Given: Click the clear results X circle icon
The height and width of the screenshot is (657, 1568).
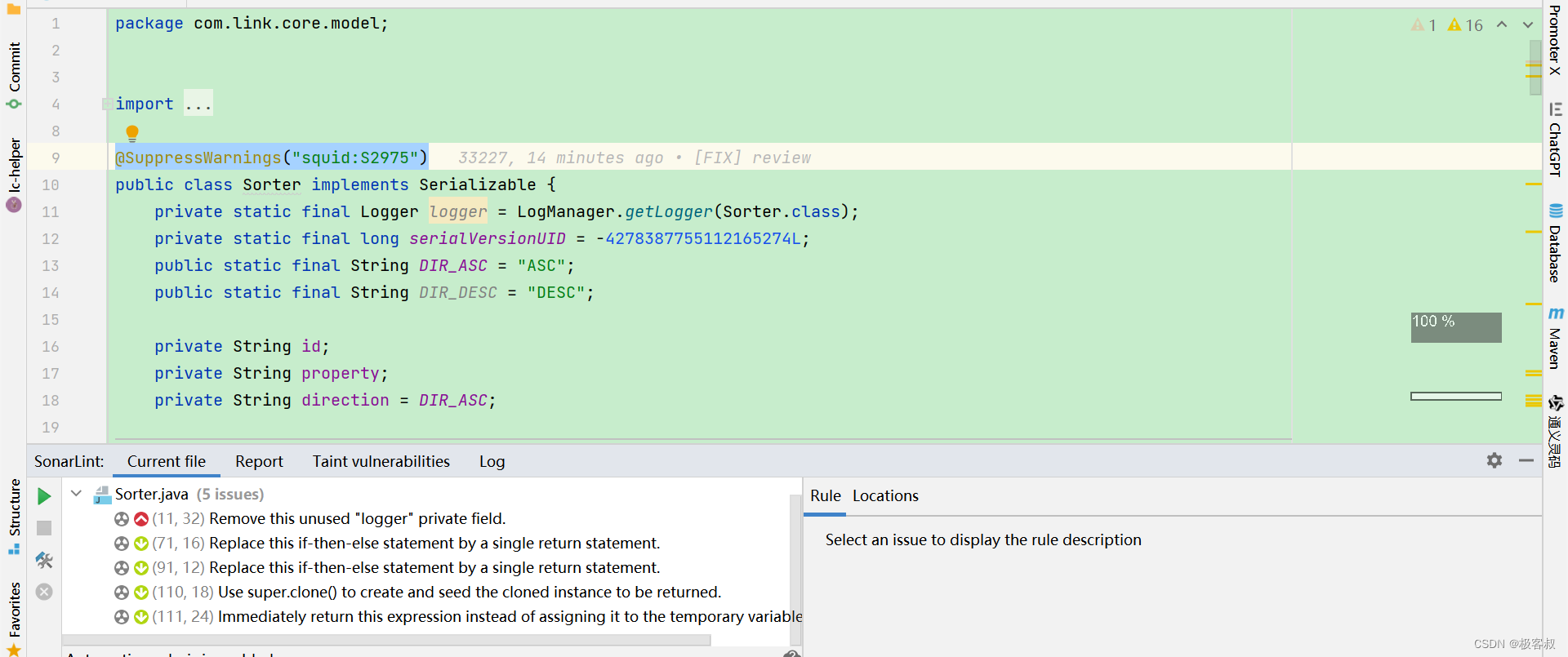Looking at the screenshot, I should 44,592.
